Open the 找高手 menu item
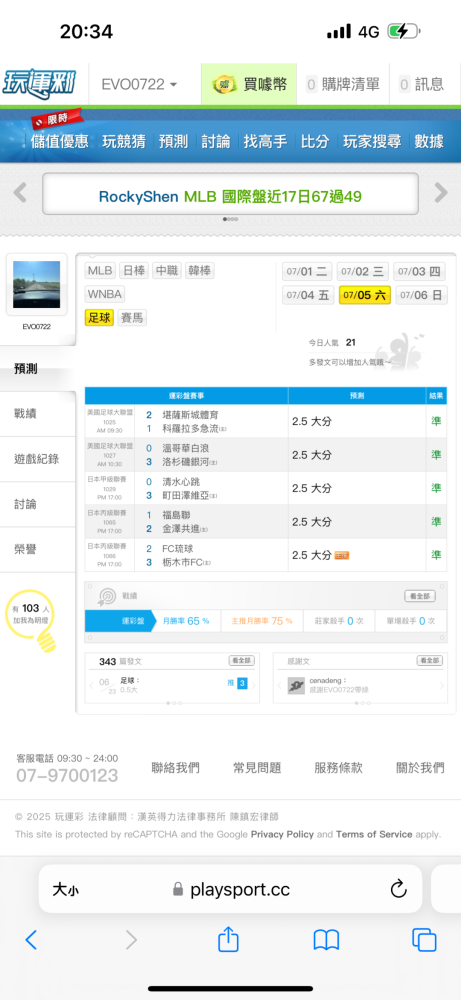The height and width of the screenshot is (1000, 461). pos(265,142)
